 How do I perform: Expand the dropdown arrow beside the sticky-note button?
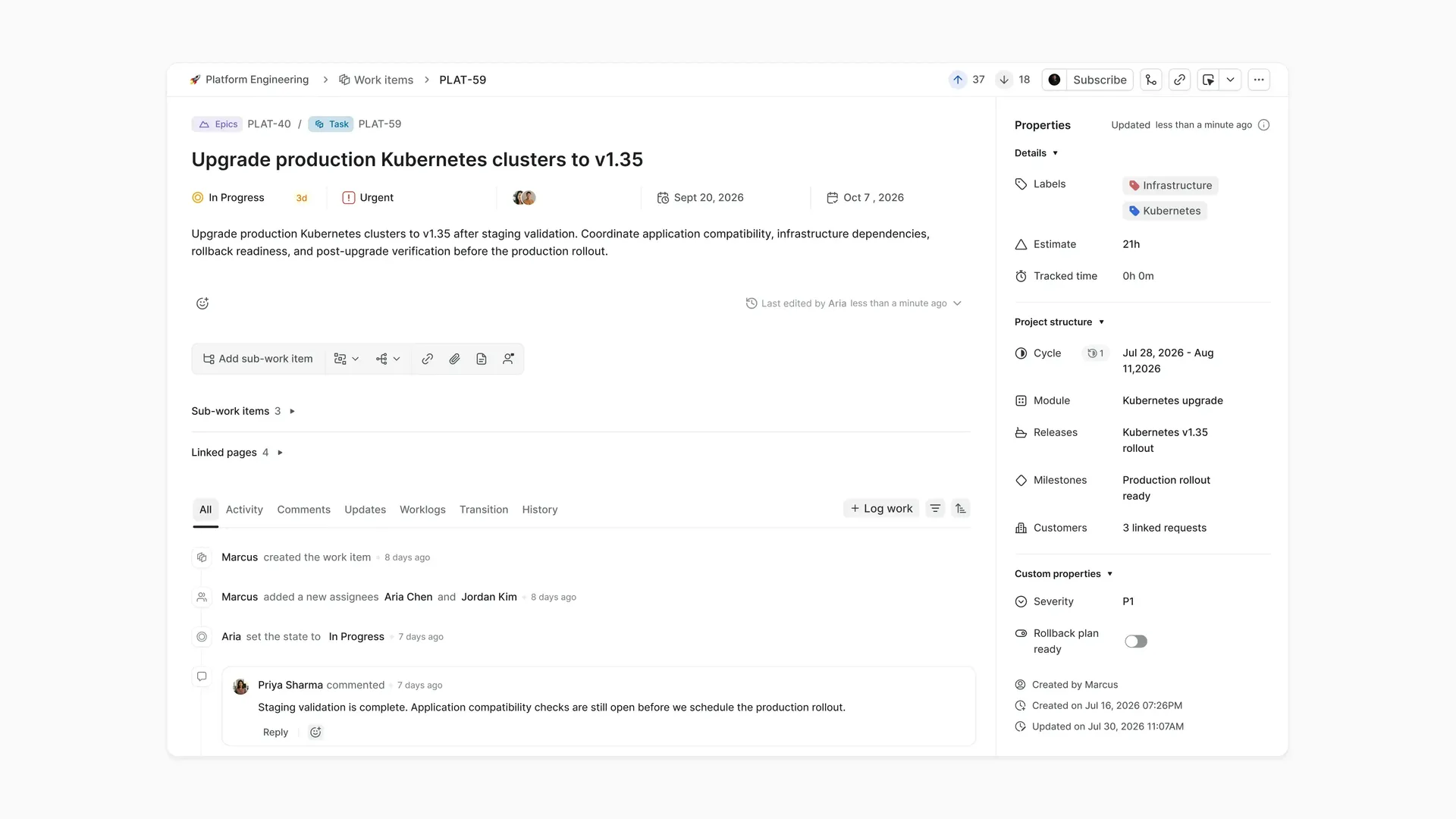(x=1230, y=80)
